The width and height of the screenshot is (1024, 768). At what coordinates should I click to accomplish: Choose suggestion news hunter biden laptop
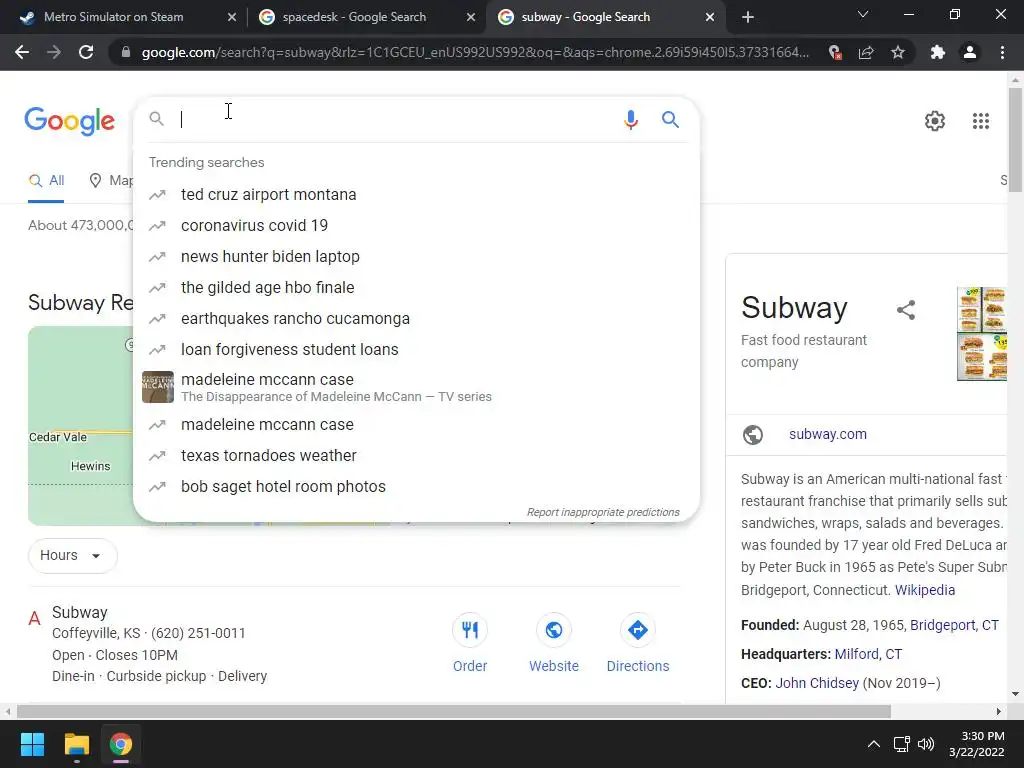point(416,257)
